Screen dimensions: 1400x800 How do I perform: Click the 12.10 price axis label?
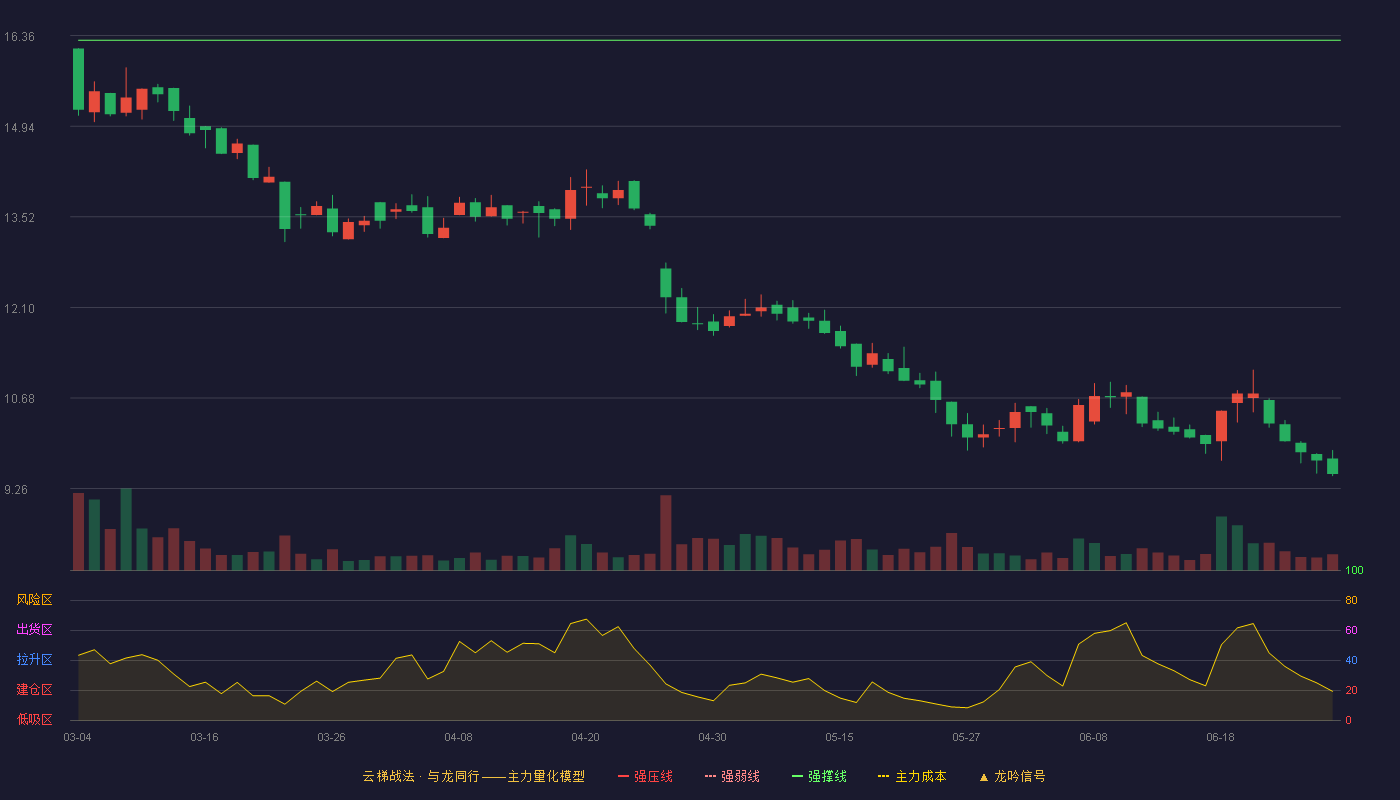(x=19, y=308)
